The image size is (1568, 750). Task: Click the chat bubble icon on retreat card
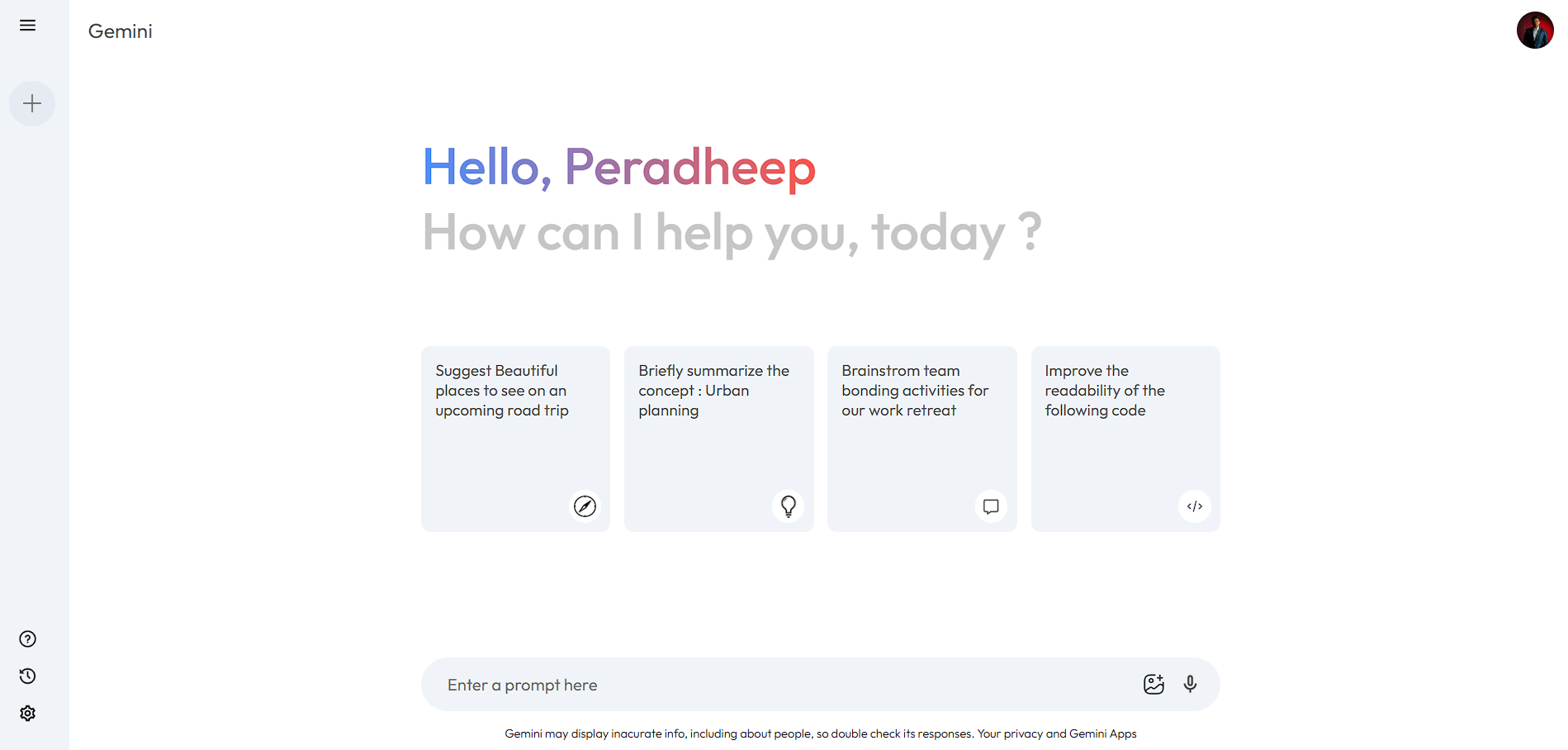click(x=991, y=506)
